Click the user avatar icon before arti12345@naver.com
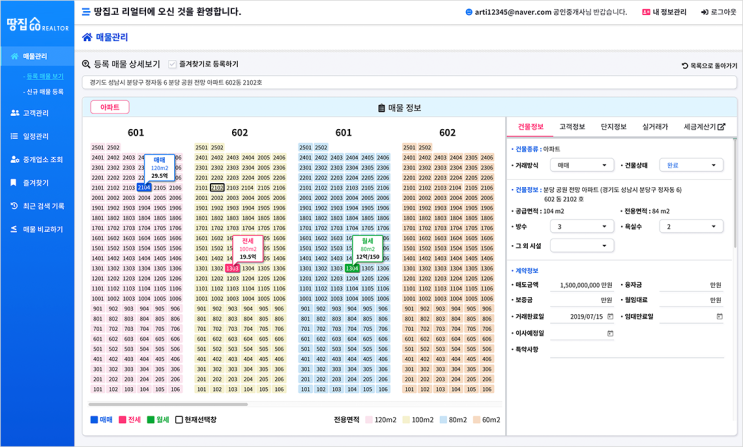743x447 pixels. [x=469, y=12]
